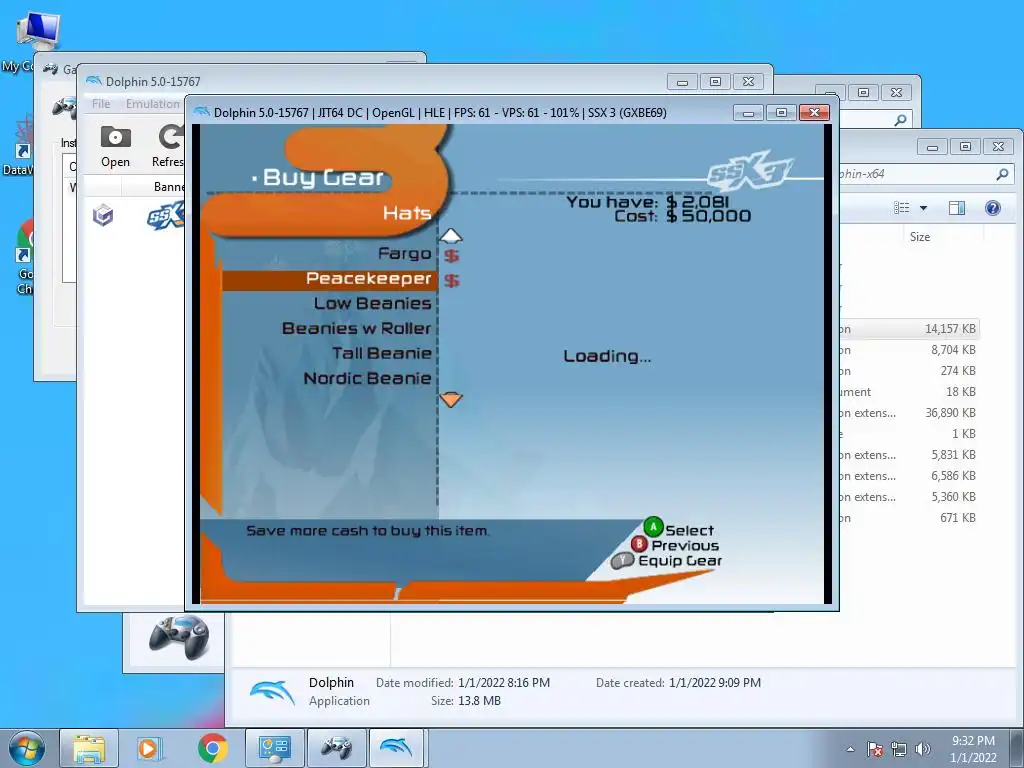
Task: Open Chrome from the taskbar
Action: (x=212, y=748)
